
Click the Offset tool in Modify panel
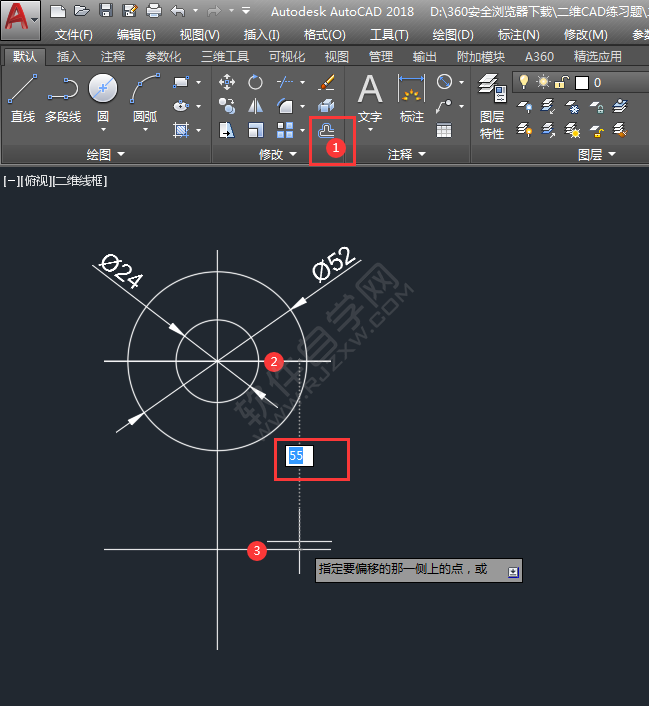click(327, 130)
